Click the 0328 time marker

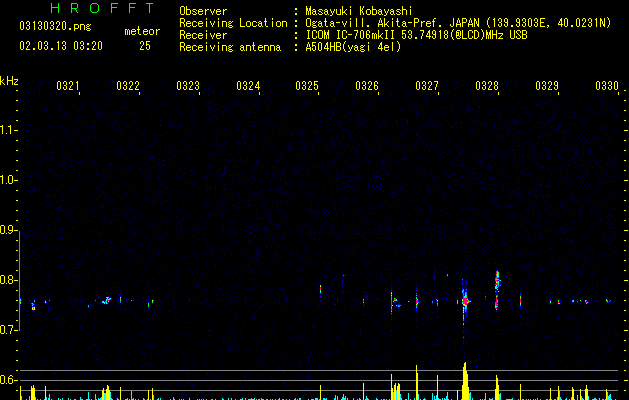click(487, 86)
